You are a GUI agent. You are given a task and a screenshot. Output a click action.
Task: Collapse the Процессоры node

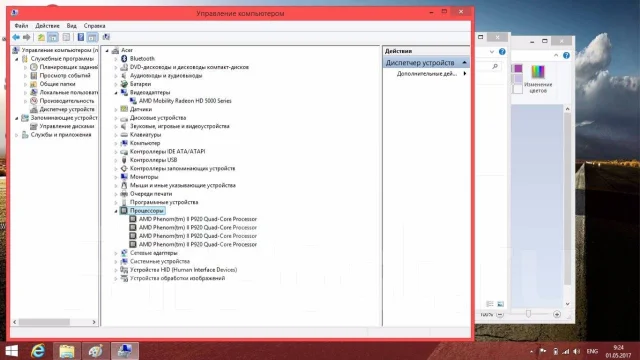click(x=116, y=211)
